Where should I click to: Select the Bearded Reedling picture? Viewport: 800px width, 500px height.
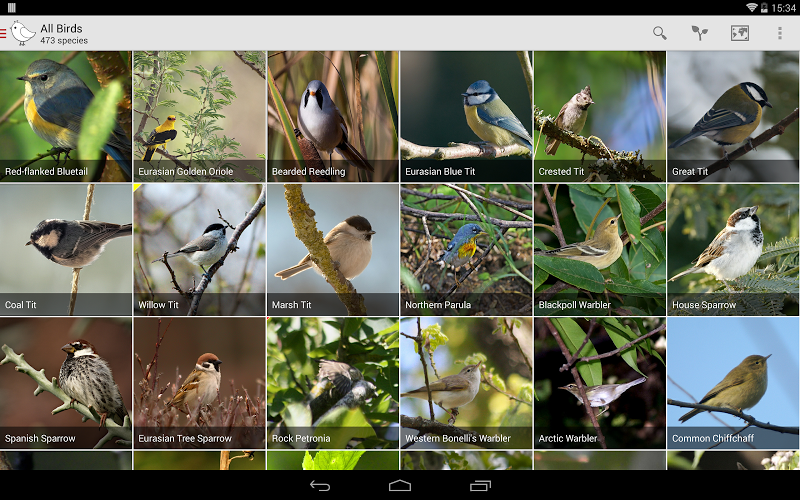click(333, 116)
